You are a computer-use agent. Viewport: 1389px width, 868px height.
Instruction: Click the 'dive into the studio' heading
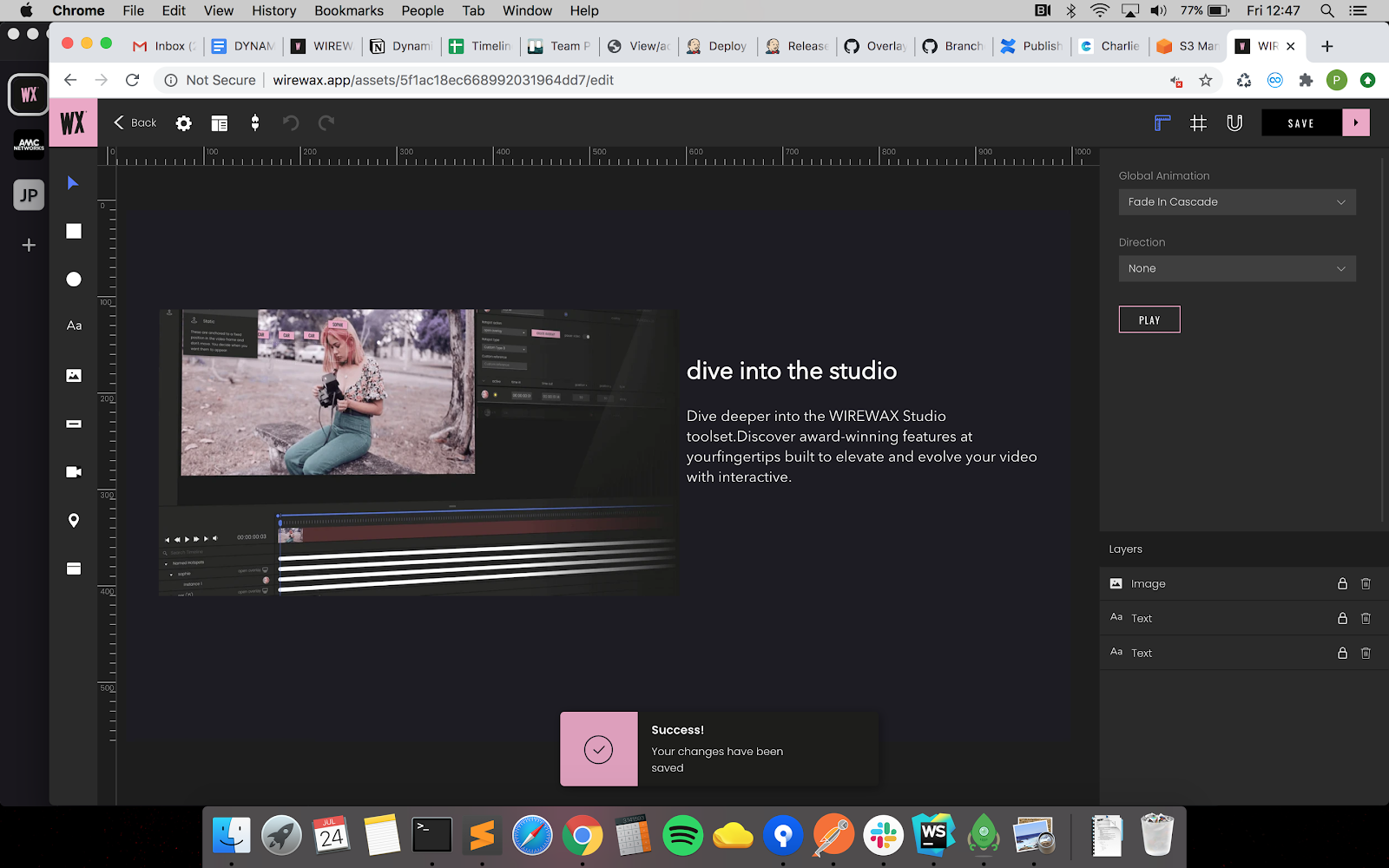[791, 371]
